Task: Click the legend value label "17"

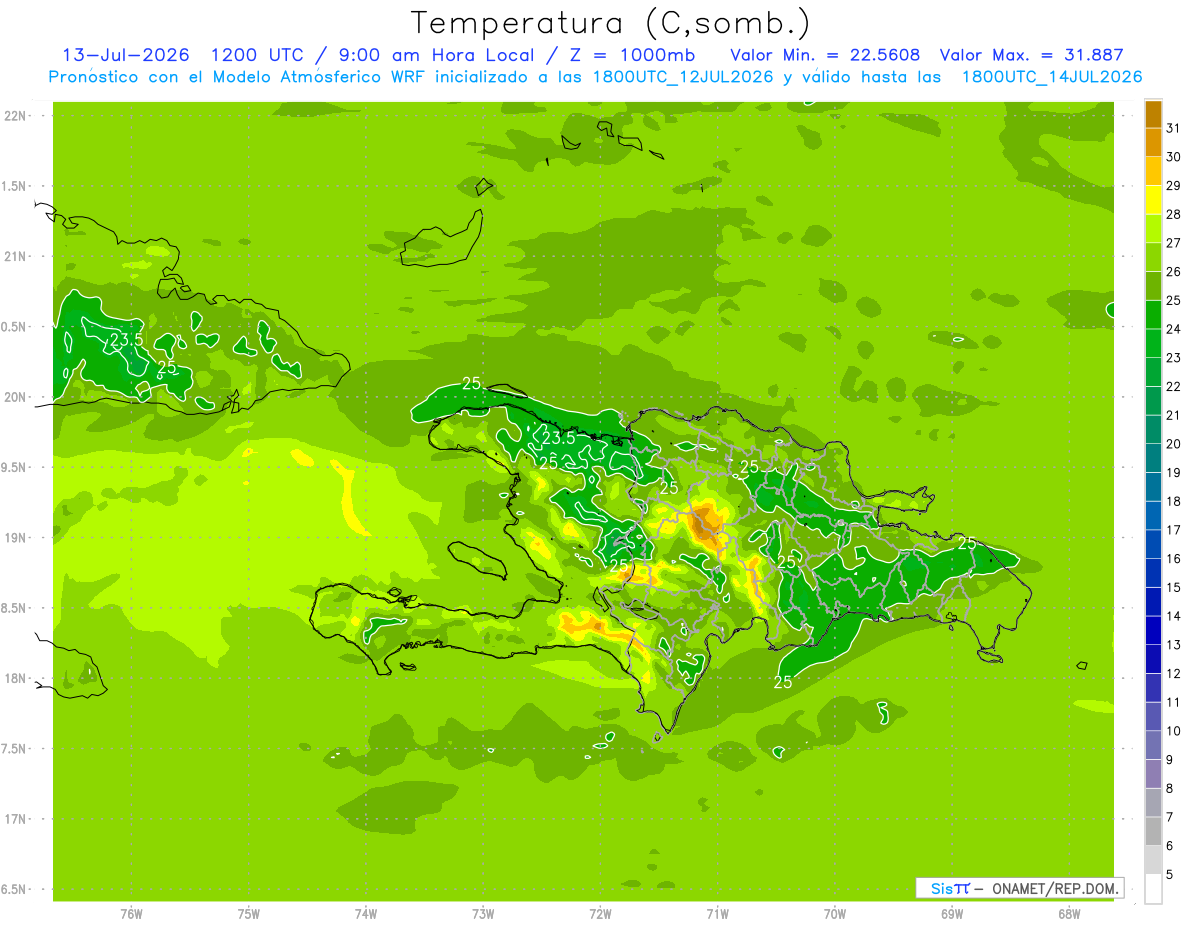Action: pyautogui.click(x=1174, y=530)
